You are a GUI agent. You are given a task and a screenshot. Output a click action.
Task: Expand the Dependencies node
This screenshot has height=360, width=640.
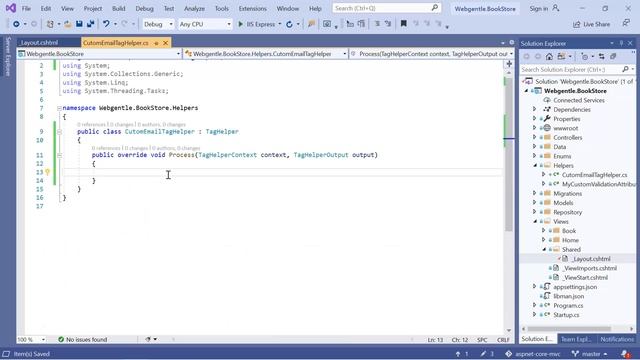click(x=535, y=109)
